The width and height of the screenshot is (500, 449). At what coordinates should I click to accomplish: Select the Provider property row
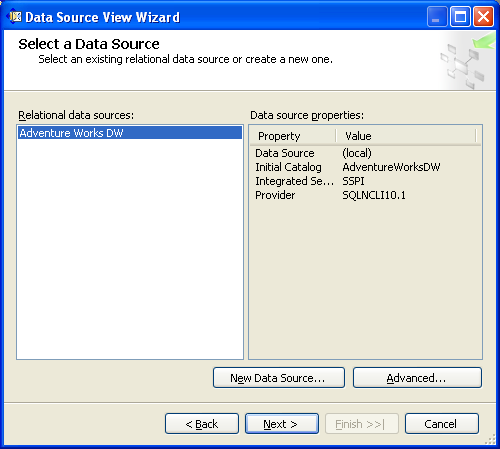click(365, 195)
